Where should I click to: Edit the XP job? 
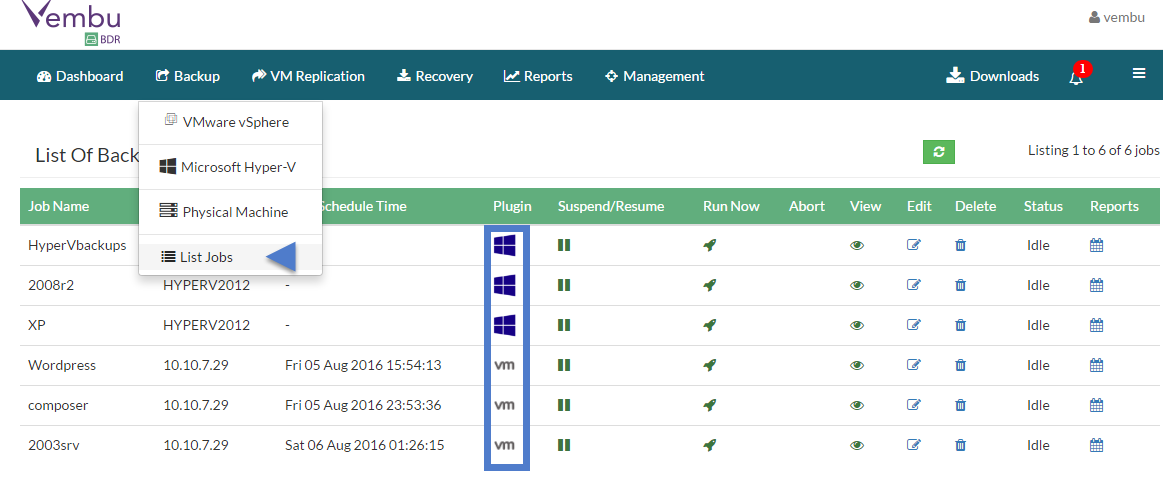914,324
